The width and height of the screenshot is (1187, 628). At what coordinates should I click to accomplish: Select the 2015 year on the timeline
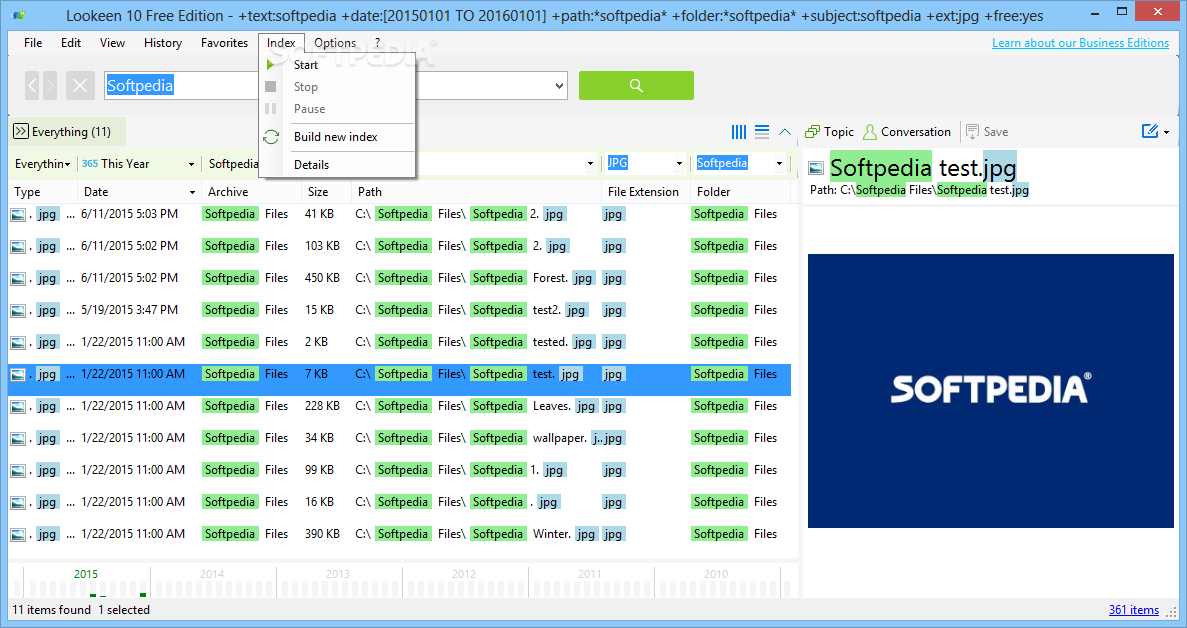tap(86, 574)
